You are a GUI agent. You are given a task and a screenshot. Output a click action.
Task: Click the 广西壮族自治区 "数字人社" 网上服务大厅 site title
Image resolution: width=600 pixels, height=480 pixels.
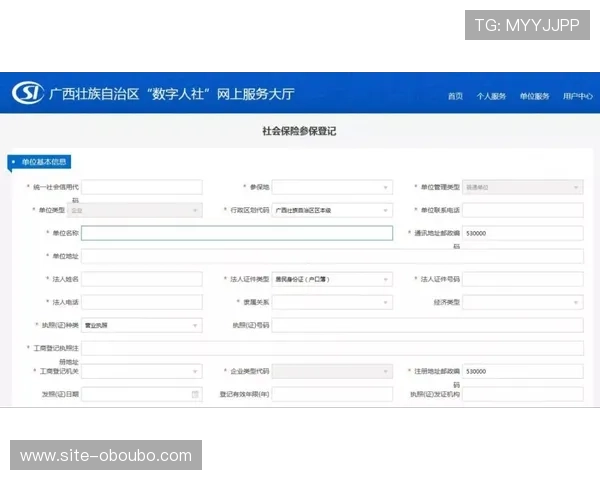[172, 94]
